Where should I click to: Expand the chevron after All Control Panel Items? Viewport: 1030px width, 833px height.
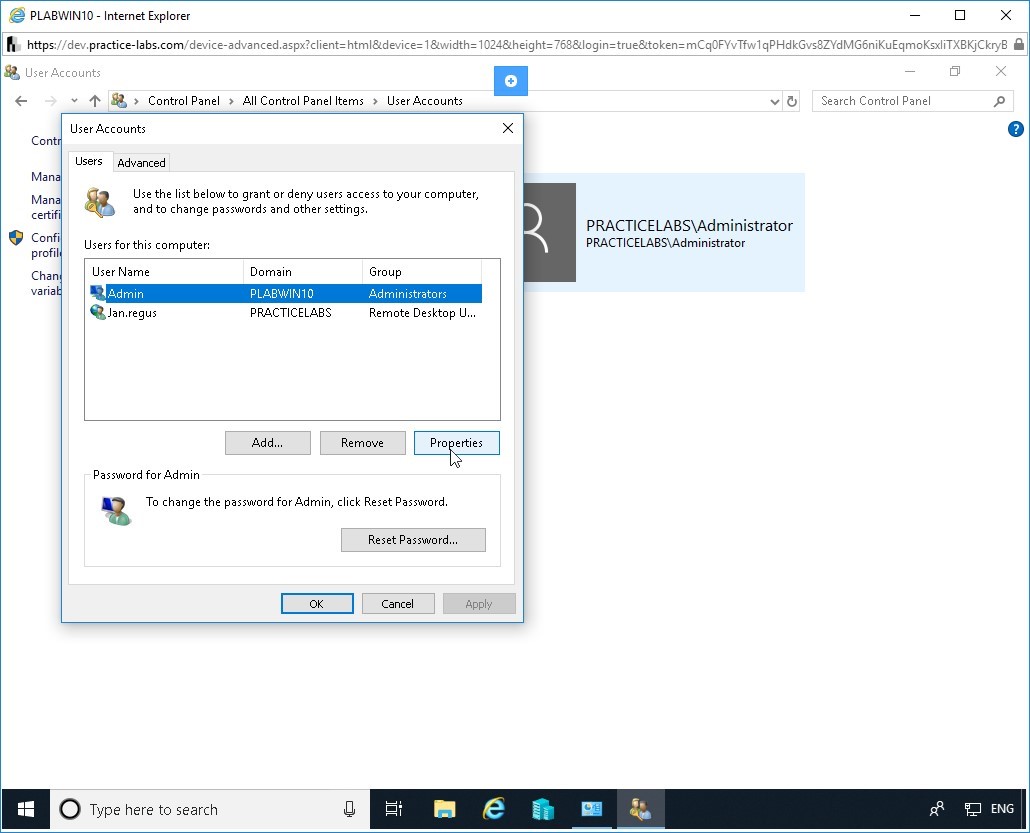tap(375, 101)
